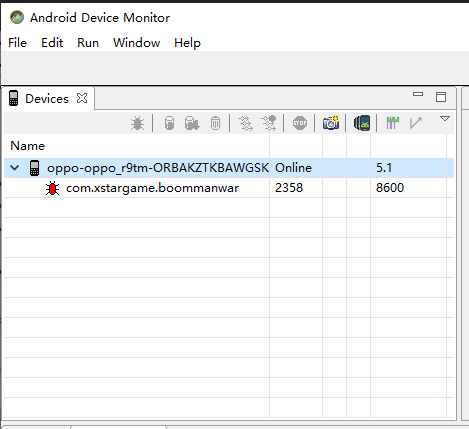
Task: Select process com.xstargame.boommanwar
Action: click(152, 188)
